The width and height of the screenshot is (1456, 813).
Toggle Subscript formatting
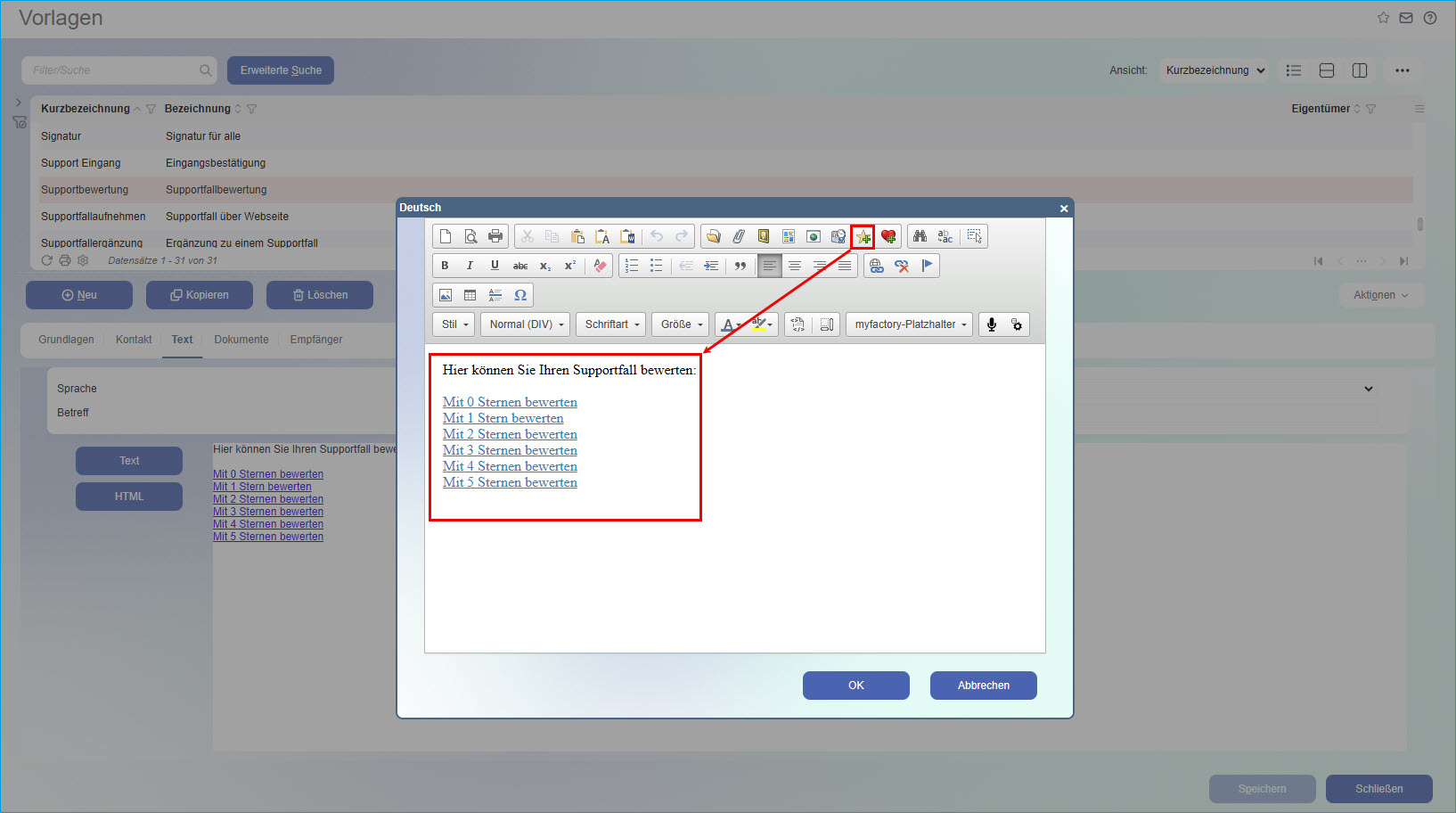[x=545, y=266]
